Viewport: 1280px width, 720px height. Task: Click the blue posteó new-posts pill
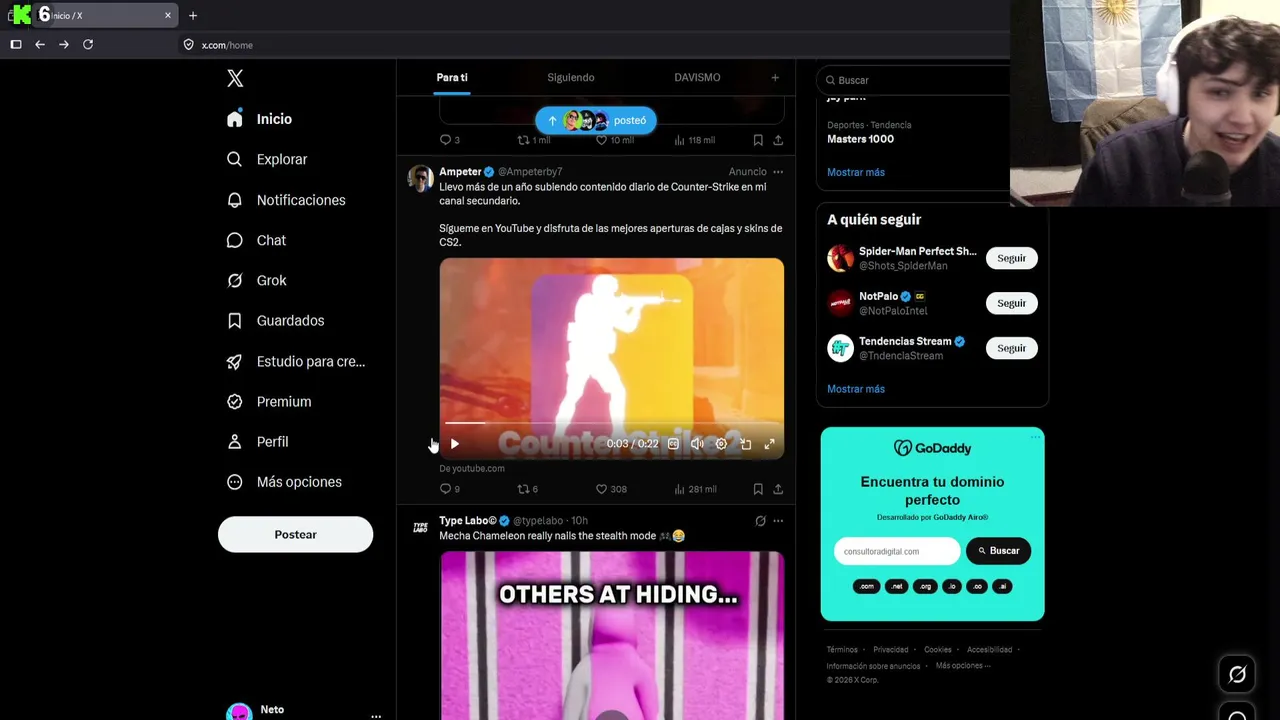596,121
